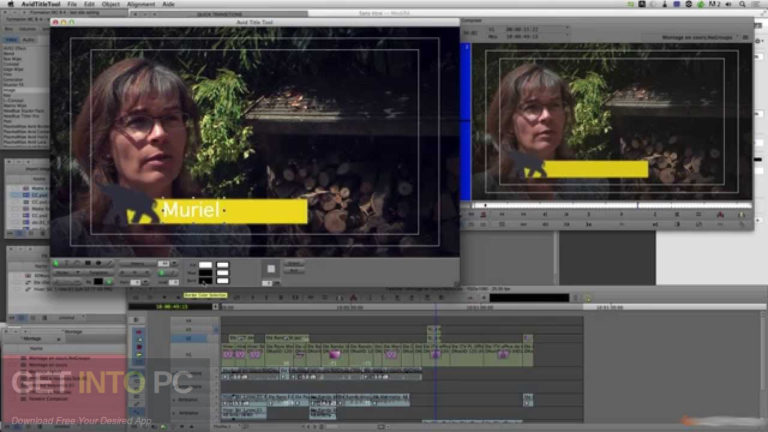Image resolution: width=768 pixels, height=432 pixels.
Task: Open the File menu
Action: point(72,4)
